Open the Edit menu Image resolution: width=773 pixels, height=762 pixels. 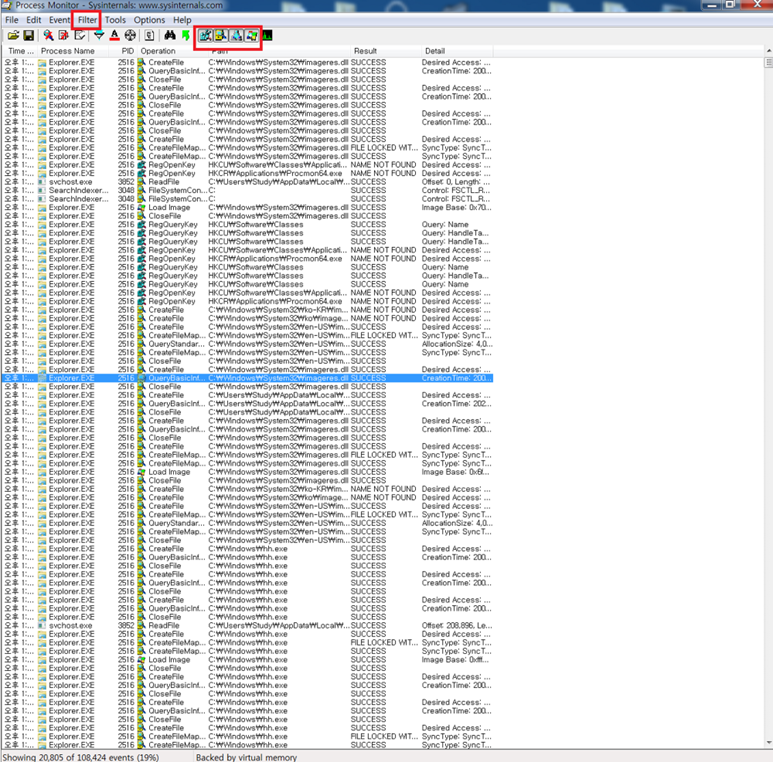click(34, 20)
